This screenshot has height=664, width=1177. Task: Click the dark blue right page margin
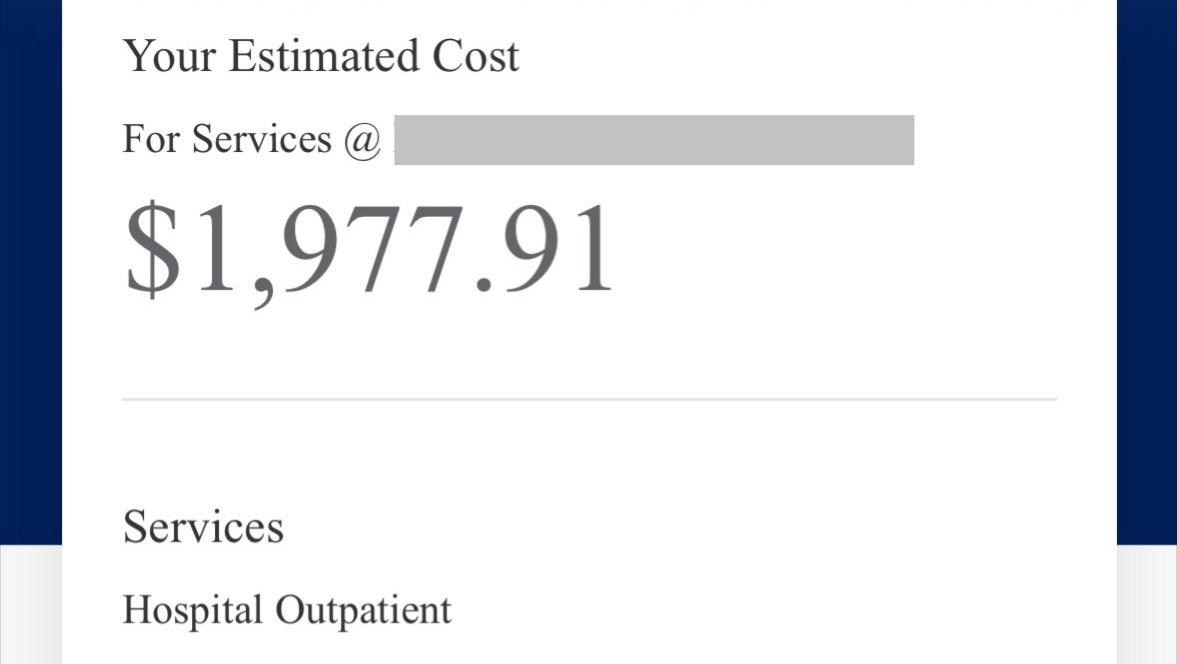tap(1147, 270)
